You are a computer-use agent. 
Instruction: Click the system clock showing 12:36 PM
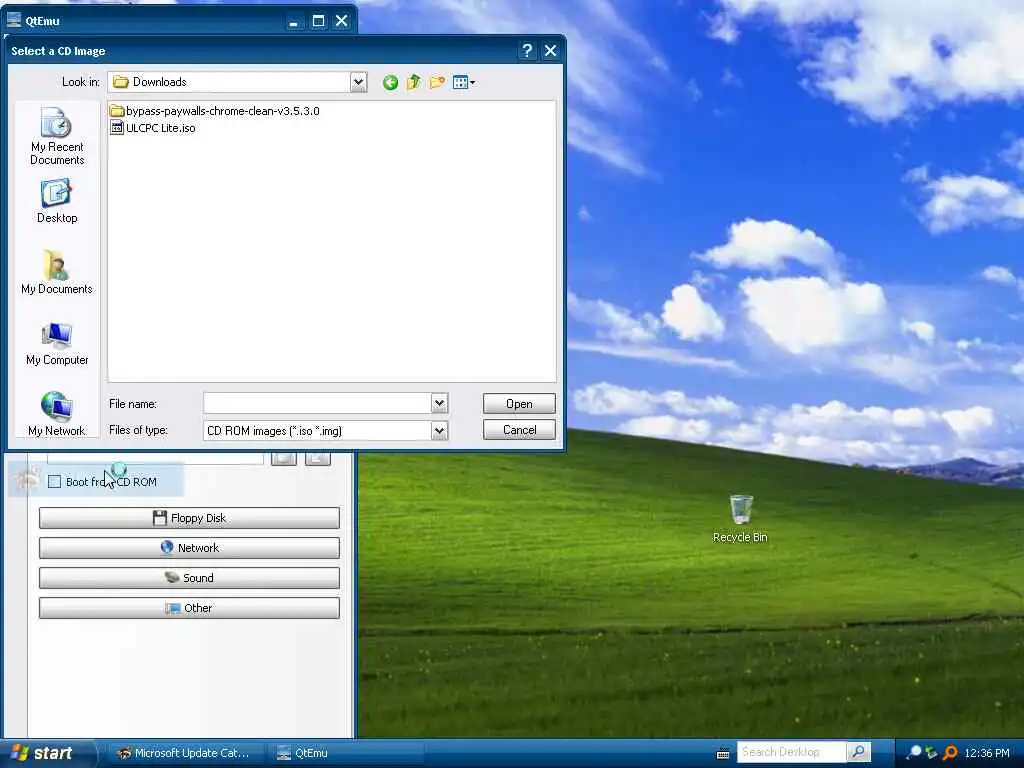[987, 753]
